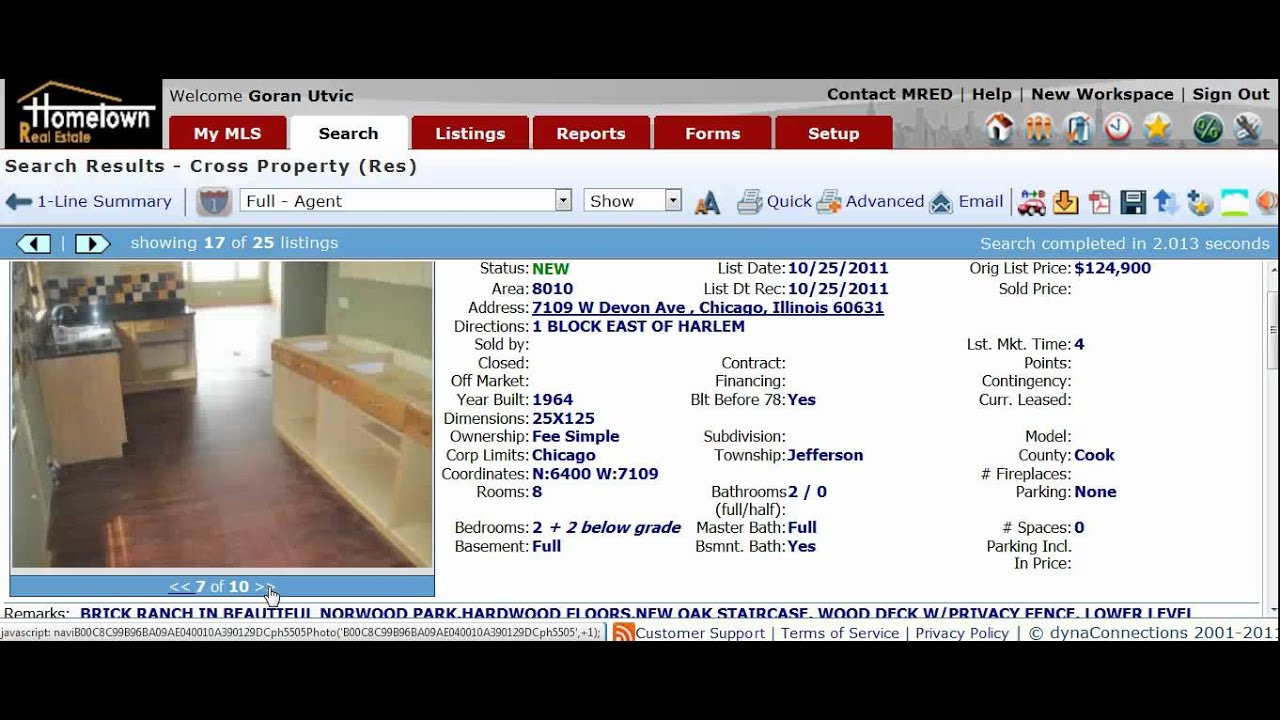
Task: Show previous photo with << link
Action: pos(179,587)
